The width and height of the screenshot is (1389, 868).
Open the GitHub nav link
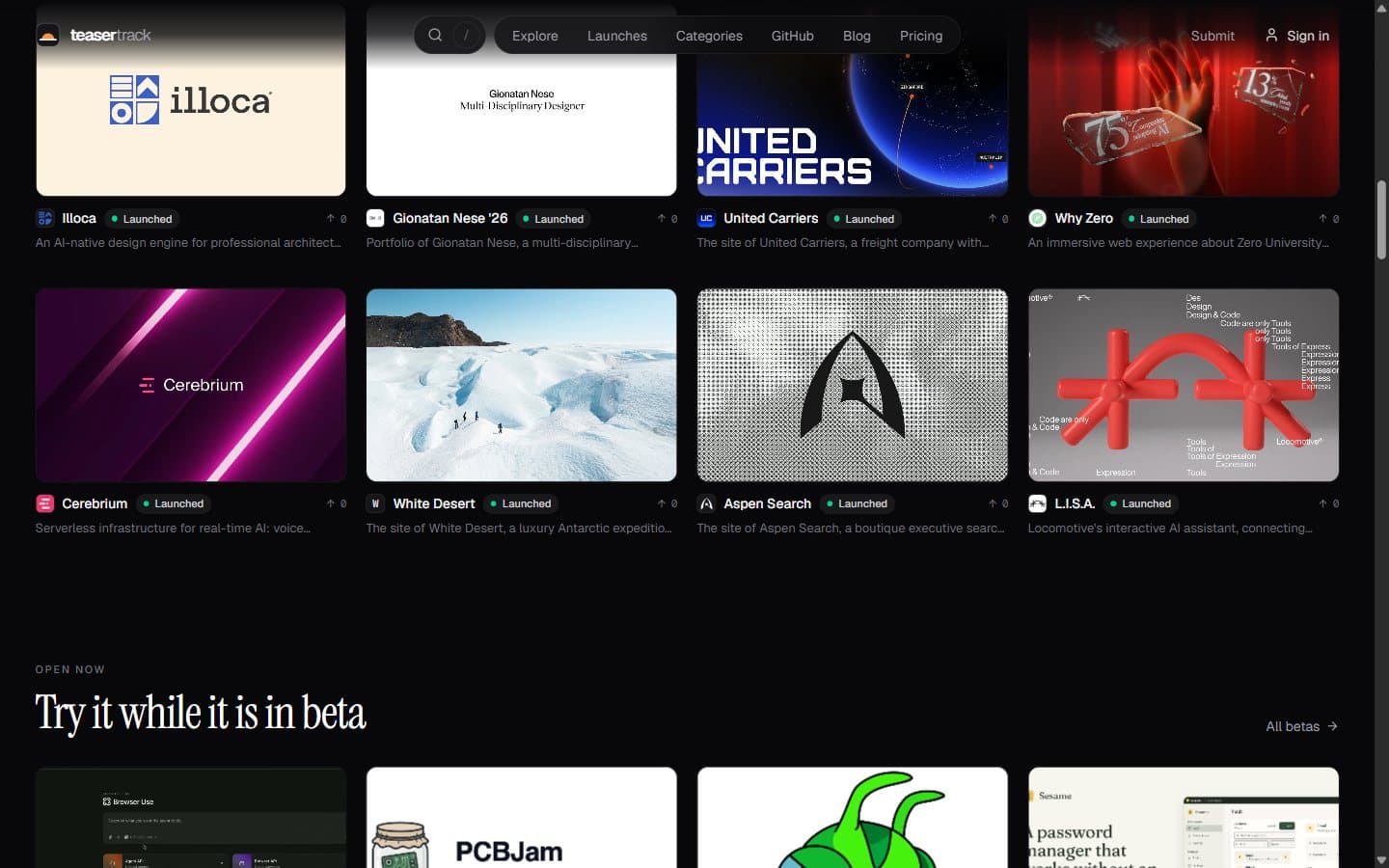pos(793,36)
